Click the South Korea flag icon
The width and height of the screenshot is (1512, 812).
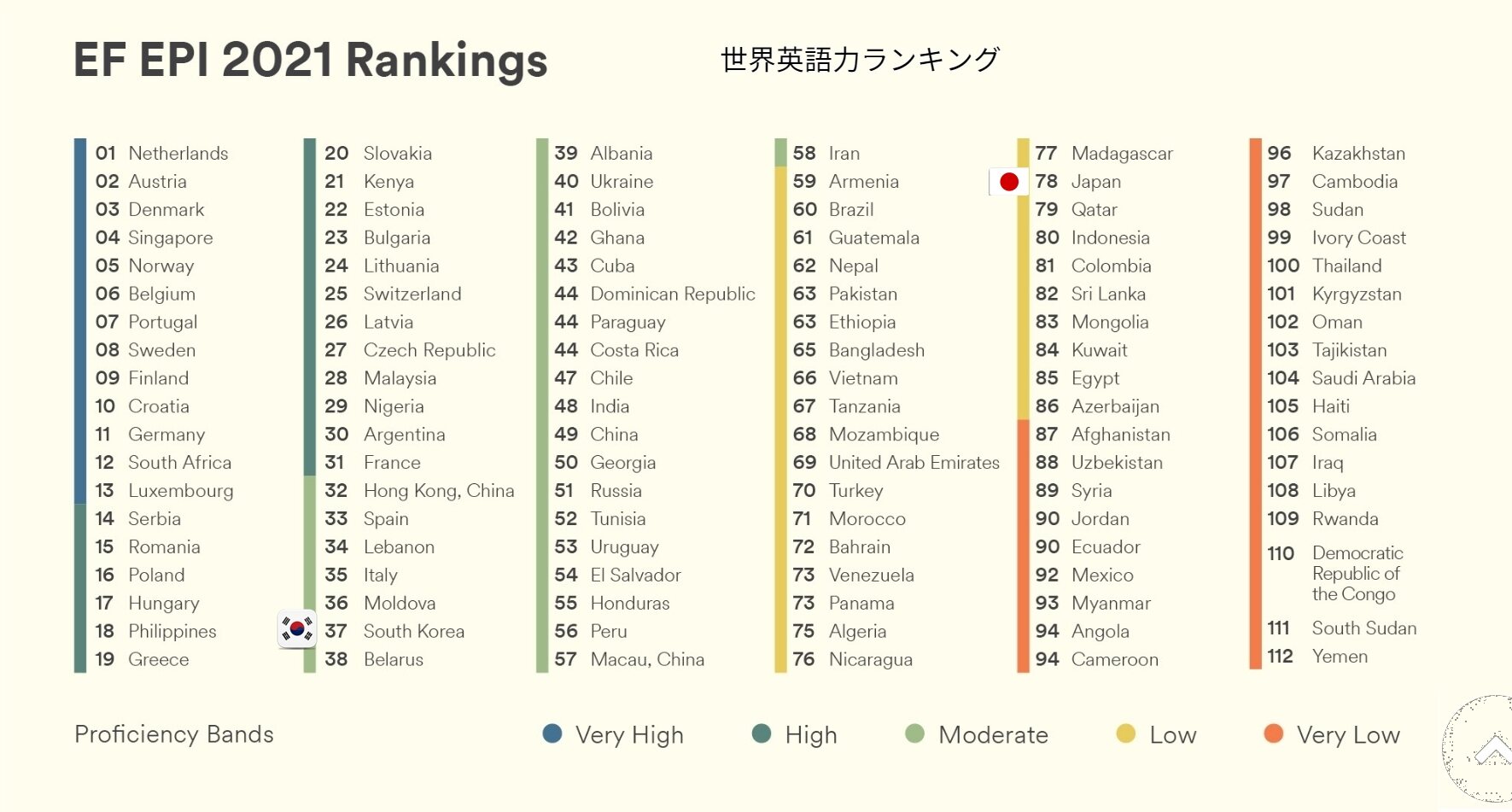[x=297, y=629]
